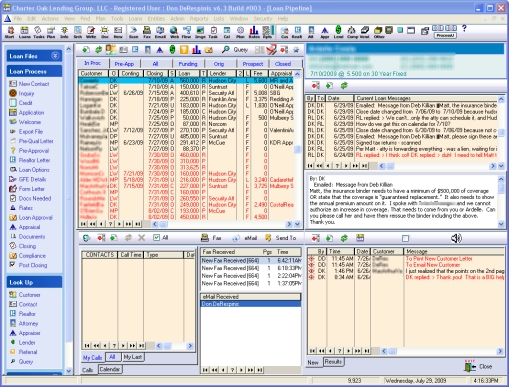Viewport: 509px width, 387px height.
Task: Click the Start toolbar icon
Action: pos(10,32)
